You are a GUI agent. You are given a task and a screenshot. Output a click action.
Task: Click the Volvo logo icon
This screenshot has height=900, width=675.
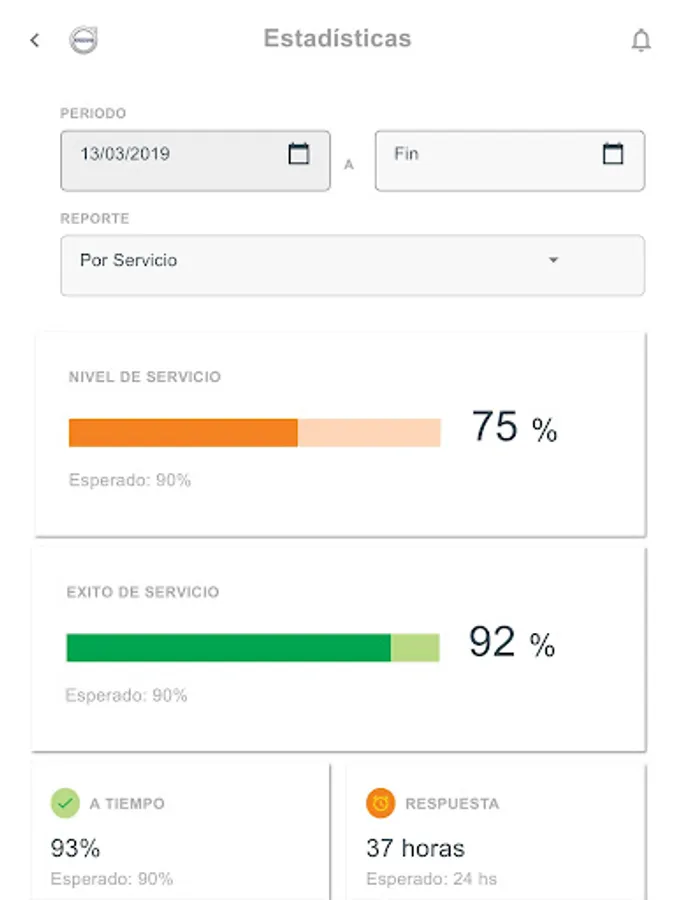83,40
